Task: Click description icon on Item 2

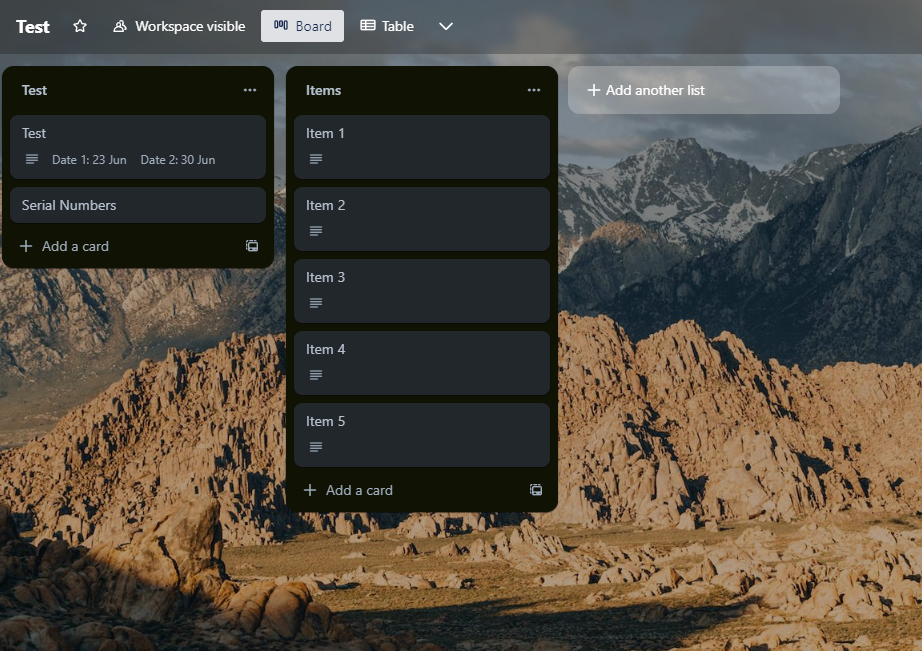Action: pos(316,231)
